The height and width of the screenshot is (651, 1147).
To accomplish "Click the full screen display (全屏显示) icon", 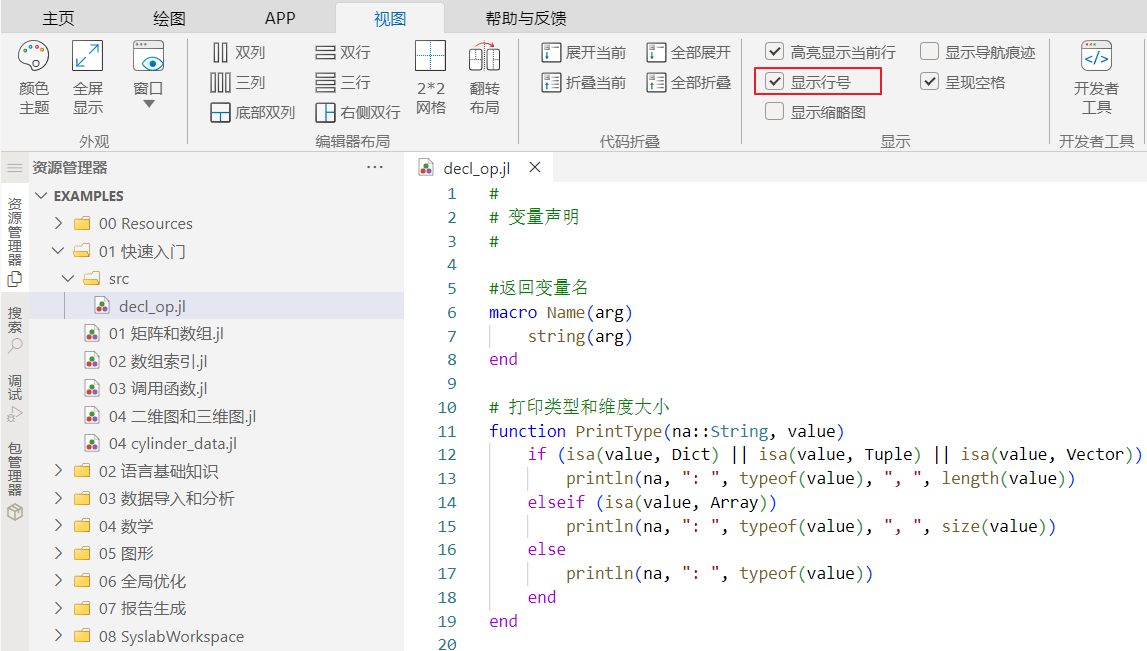I will [88, 76].
